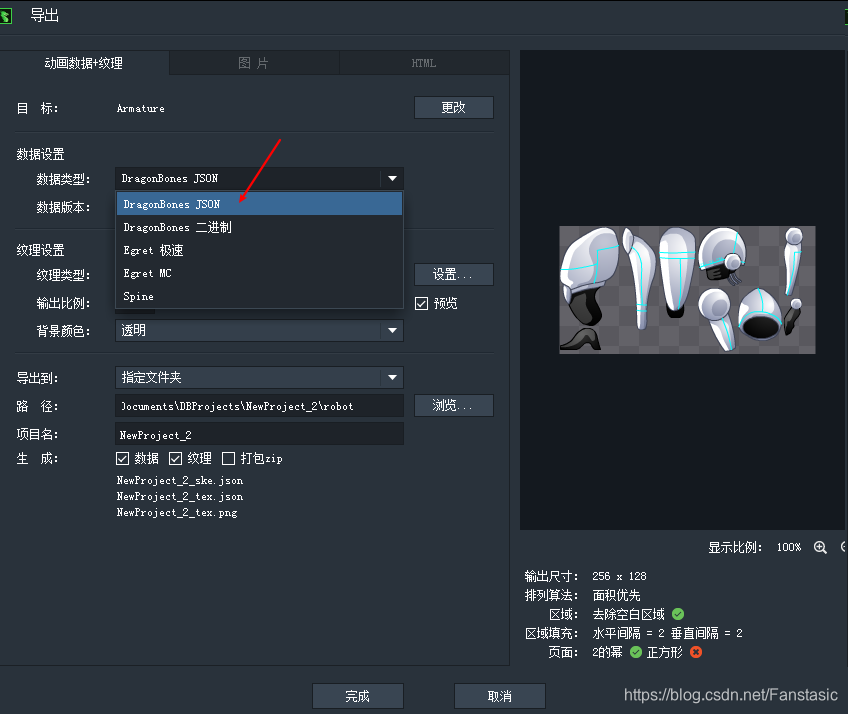Click the green check next to 去除空白区域
The image size is (848, 714).
(678, 614)
